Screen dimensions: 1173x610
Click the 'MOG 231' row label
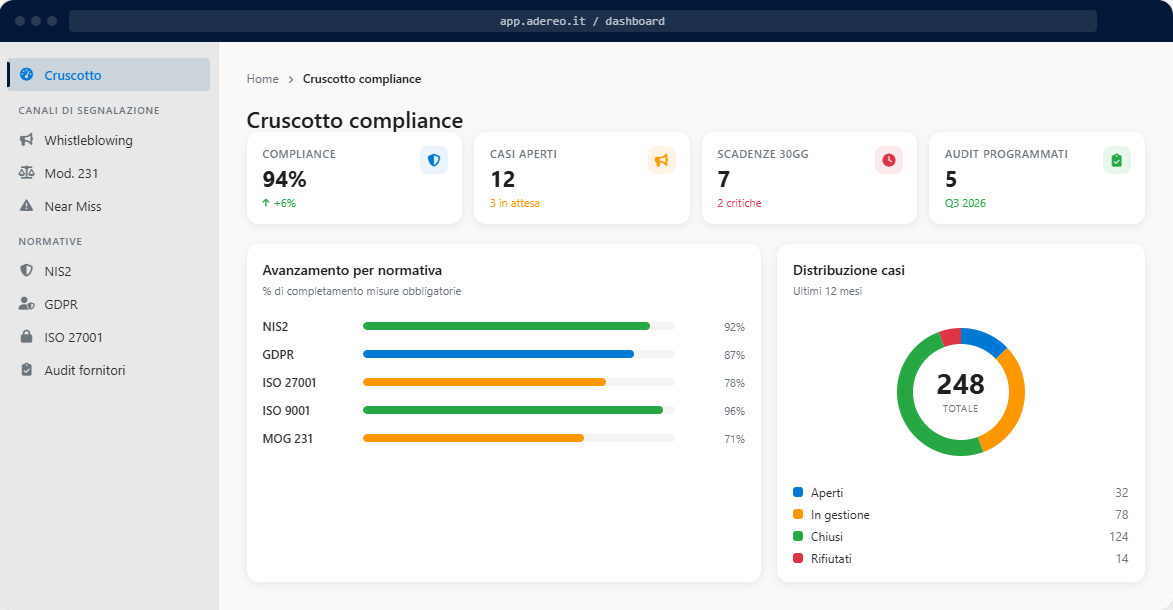coord(287,439)
